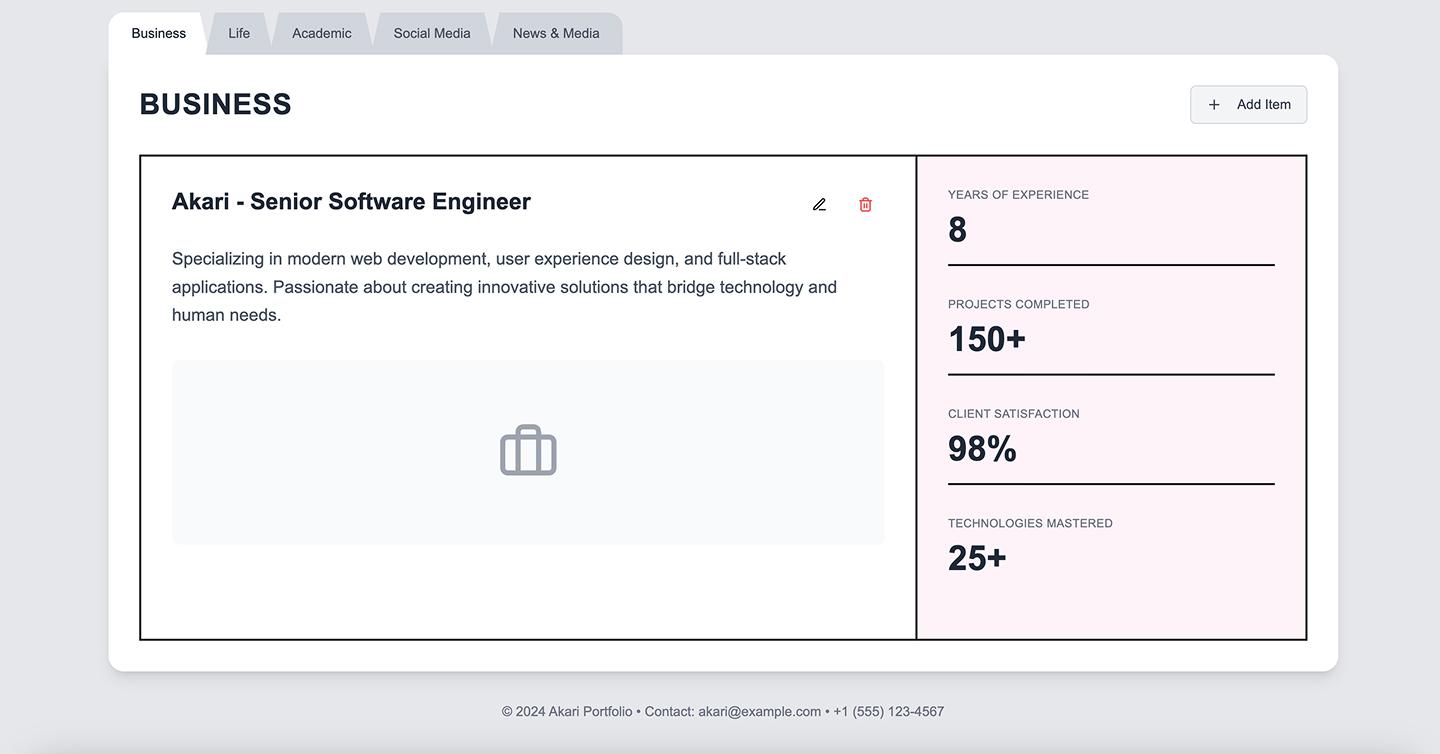
Task: Click the Years of Experience value 8
Action: (x=957, y=230)
